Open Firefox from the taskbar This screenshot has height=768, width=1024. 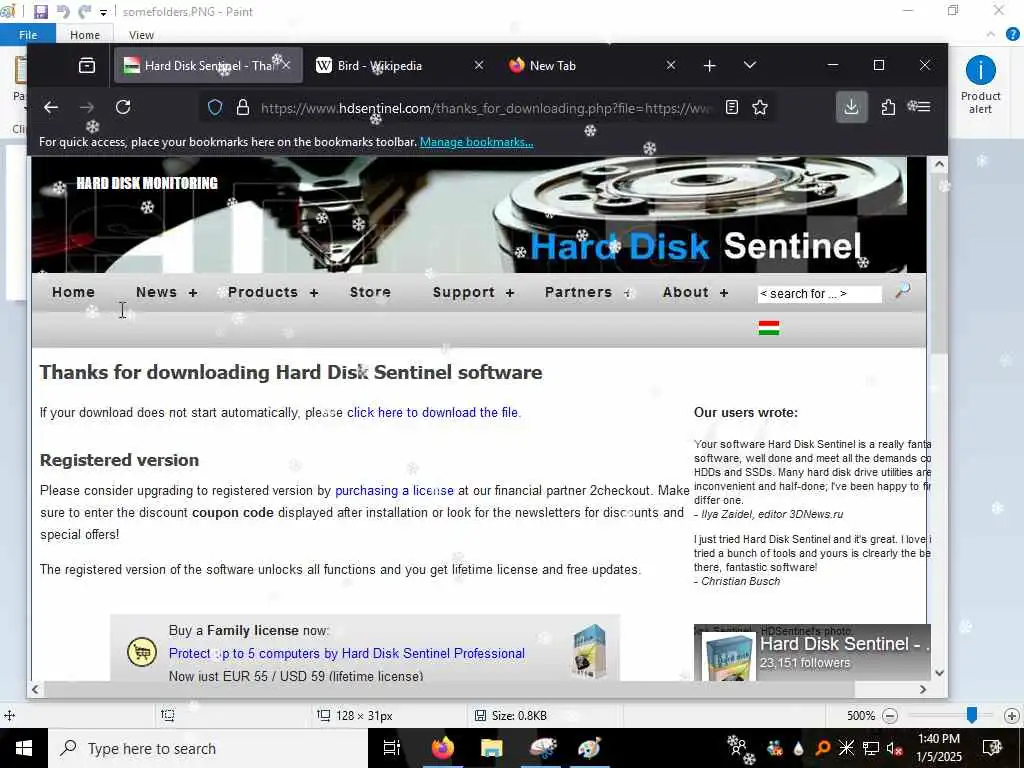tap(442, 748)
